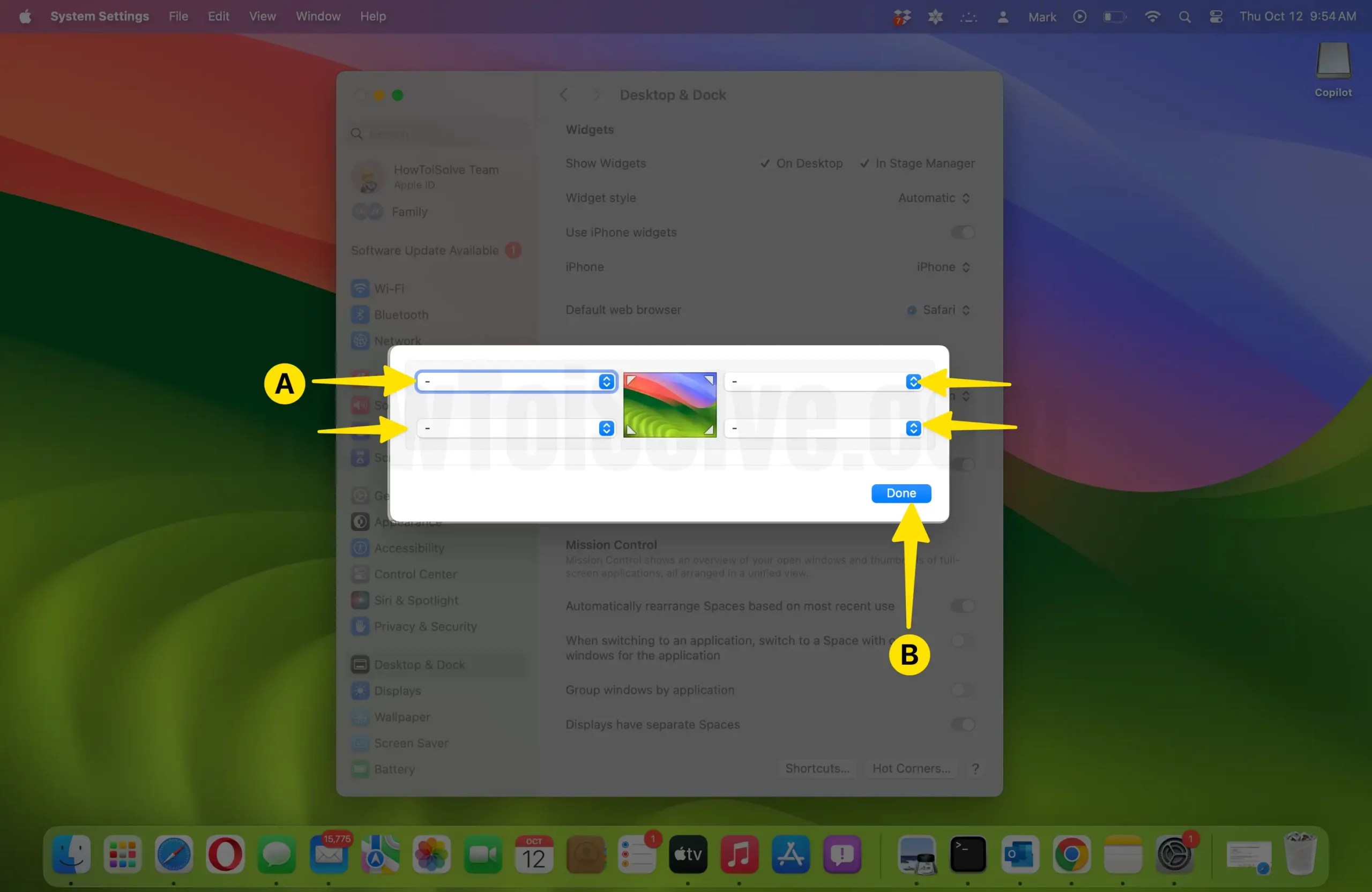1372x892 pixels.
Task: Turn off Displays have separate Spaces
Action: tap(961, 724)
